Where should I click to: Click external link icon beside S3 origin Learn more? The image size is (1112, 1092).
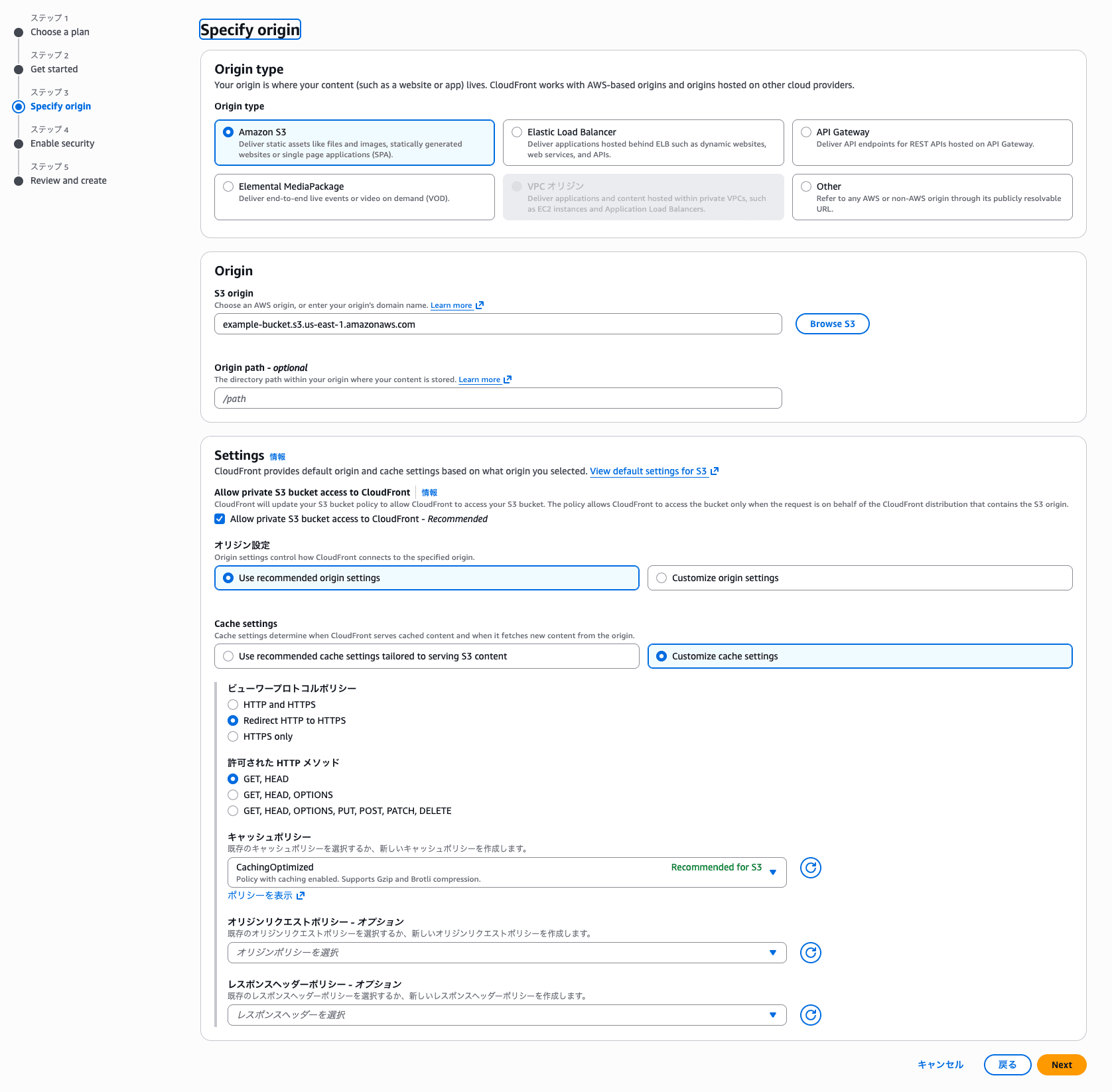pyautogui.click(x=480, y=305)
